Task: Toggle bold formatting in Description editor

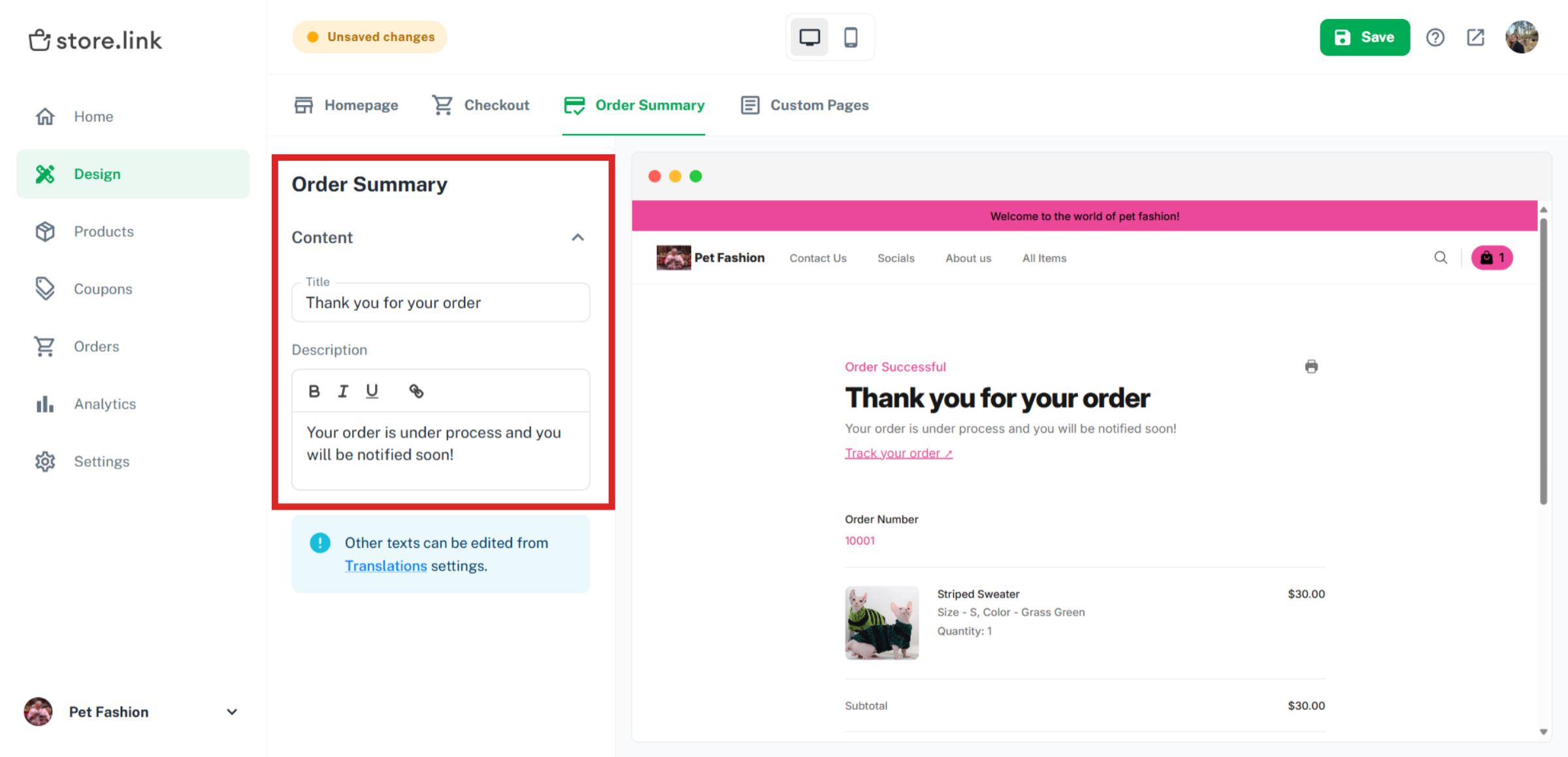Action: click(x=314, y=391)
